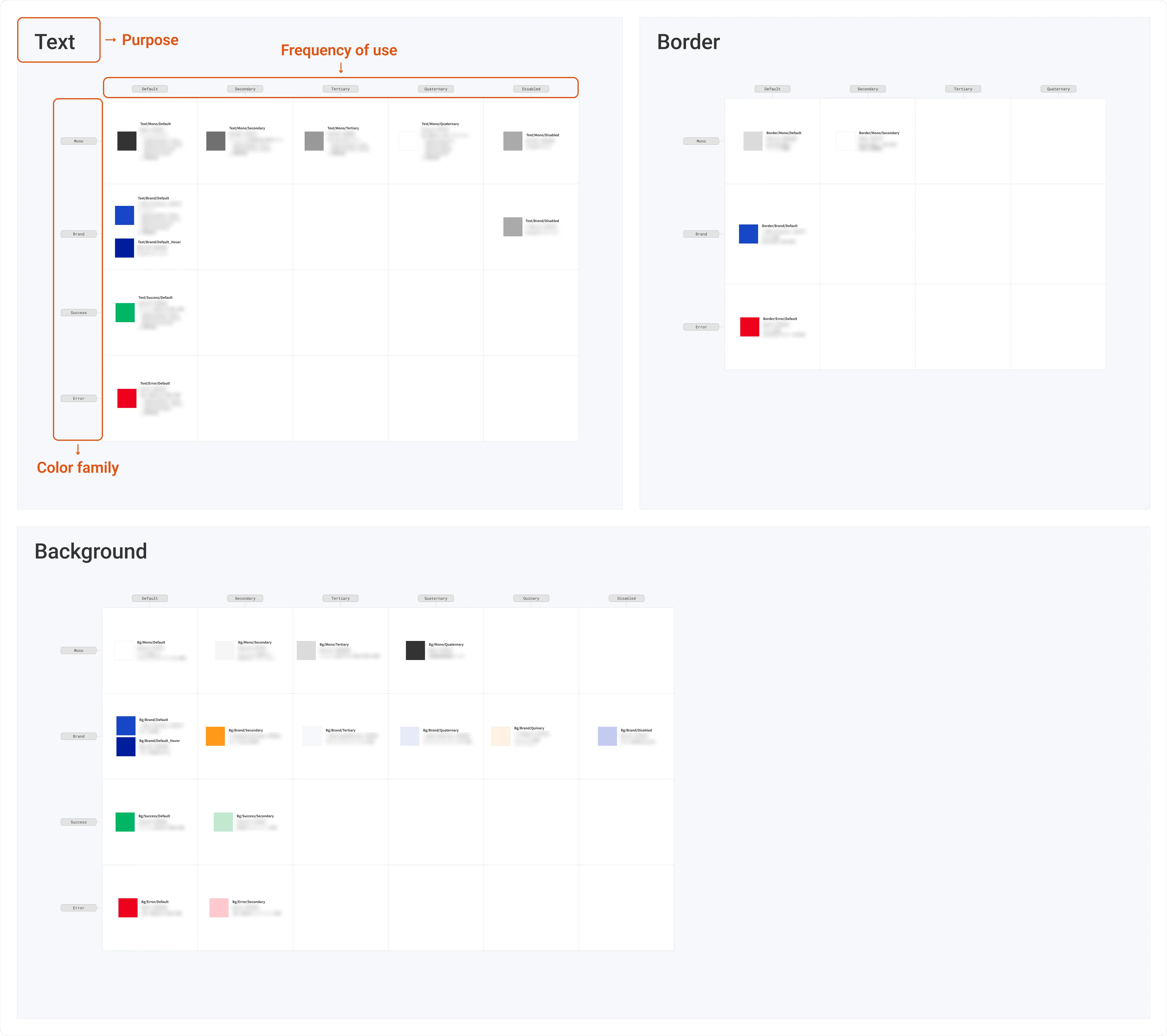Click the Text/Brand/Default_Hover navy swatch
This screenshot has width=1167, height=1036.
coord(124,248)
